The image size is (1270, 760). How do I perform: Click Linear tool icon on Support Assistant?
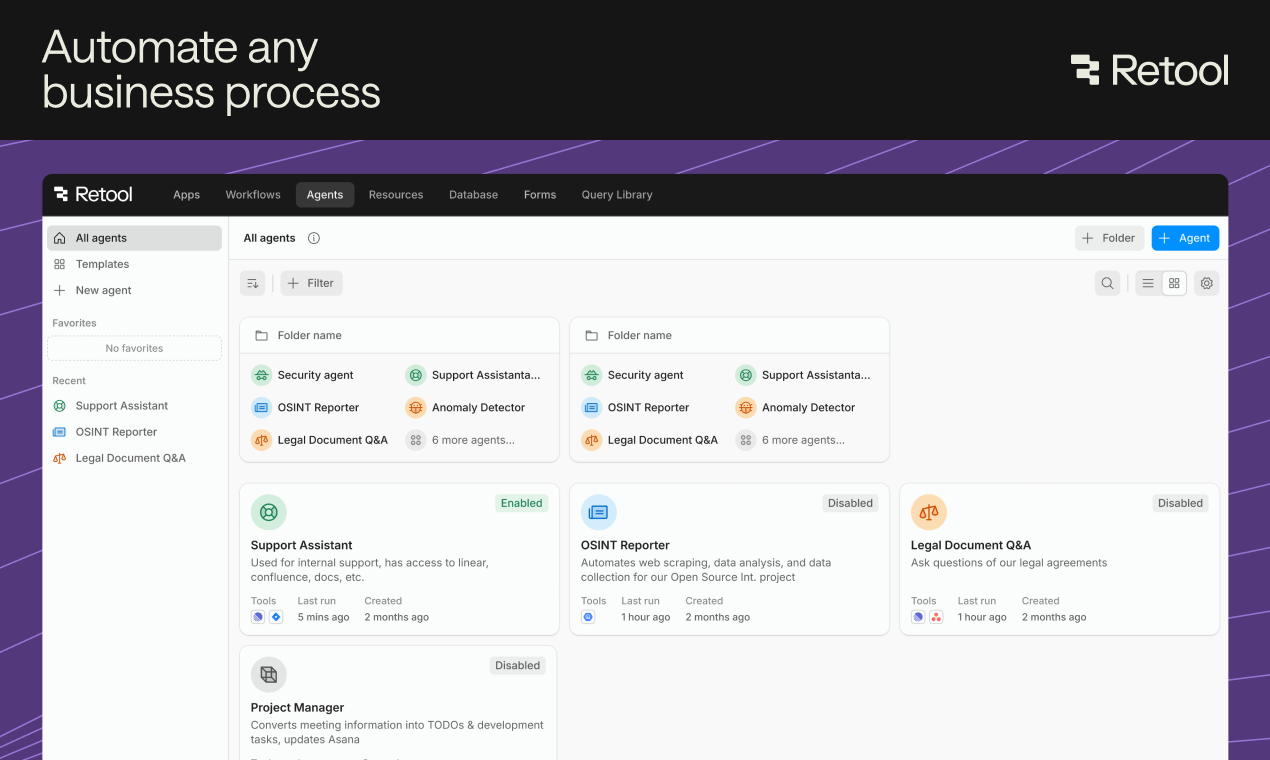click(258, 617)
